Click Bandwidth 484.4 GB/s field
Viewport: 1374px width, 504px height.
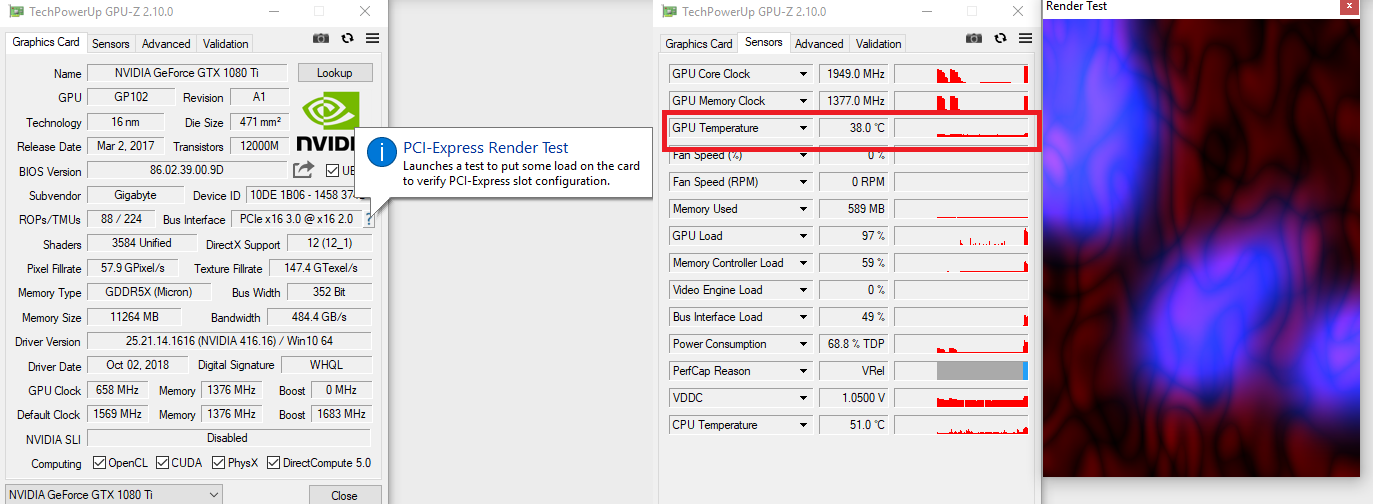click(x=320, y=317)
